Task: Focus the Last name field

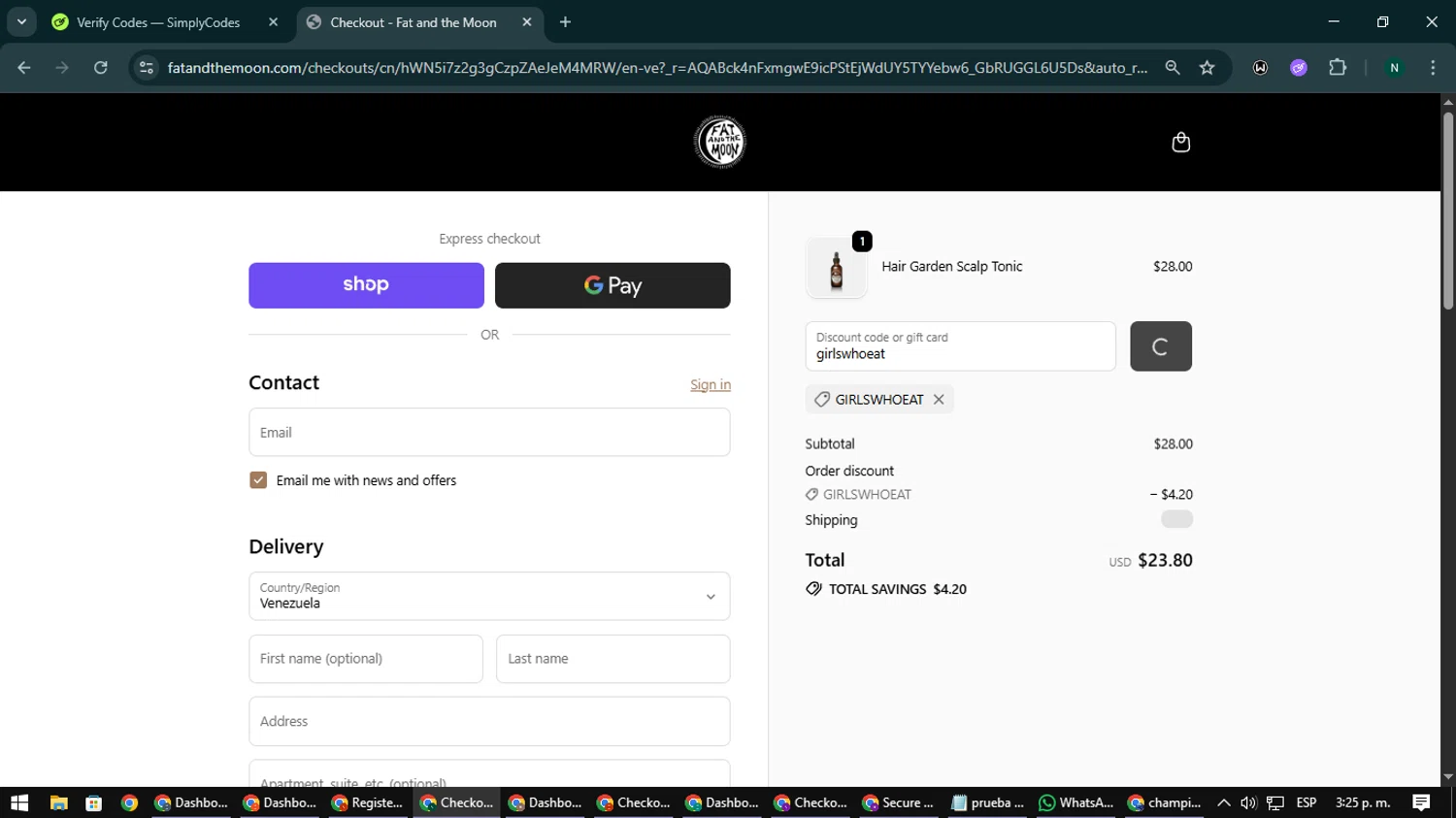Action: [x=613, y=659]
